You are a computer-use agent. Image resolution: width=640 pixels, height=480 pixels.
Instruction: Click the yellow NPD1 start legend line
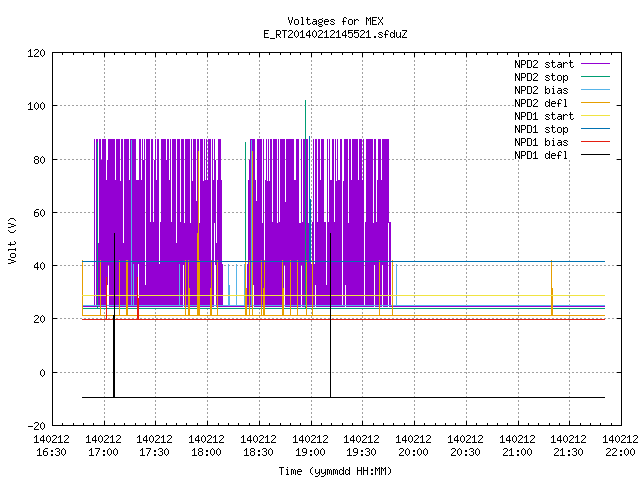pos(595,116)
